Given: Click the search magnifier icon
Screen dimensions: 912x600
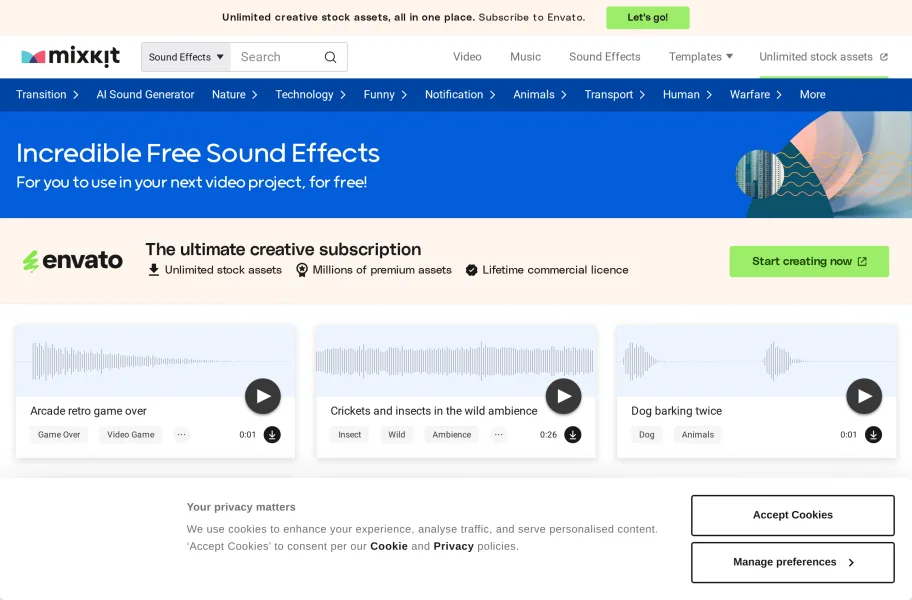Looking at the screenshot, I should [330, 57].
